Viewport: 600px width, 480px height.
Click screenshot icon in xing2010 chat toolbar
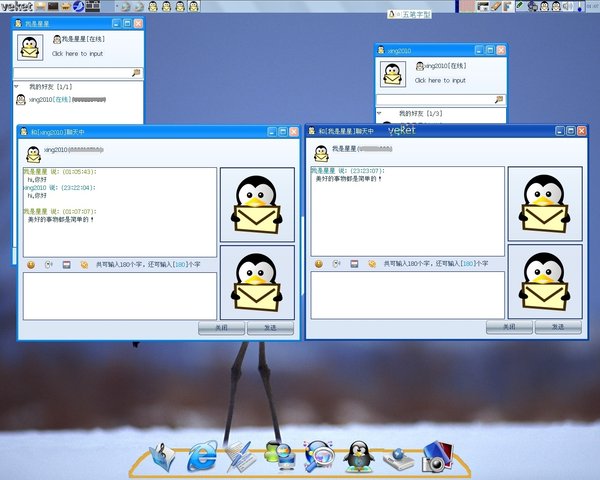[x=66, y=264]
